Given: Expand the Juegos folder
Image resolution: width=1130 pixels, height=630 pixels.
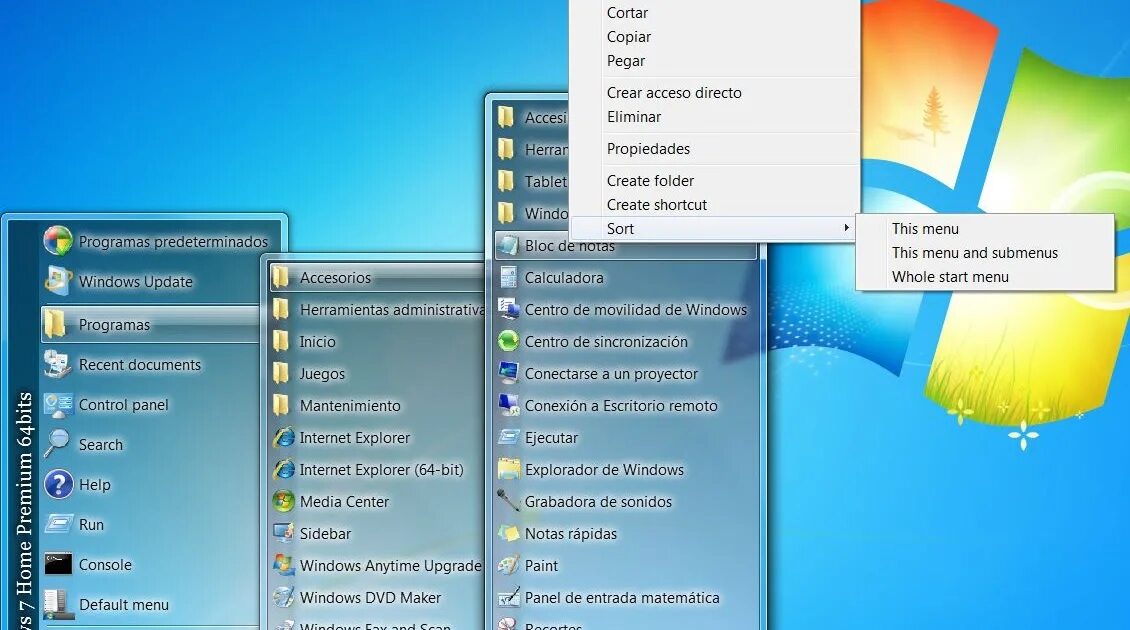Looking at the screenshot, I should point(378,373).
